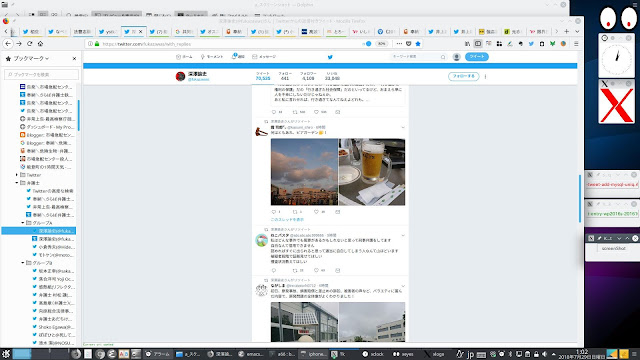Screen dimensions: 640x360
Task: Open the profile more options vertical dots
Action: click(485, 76)
